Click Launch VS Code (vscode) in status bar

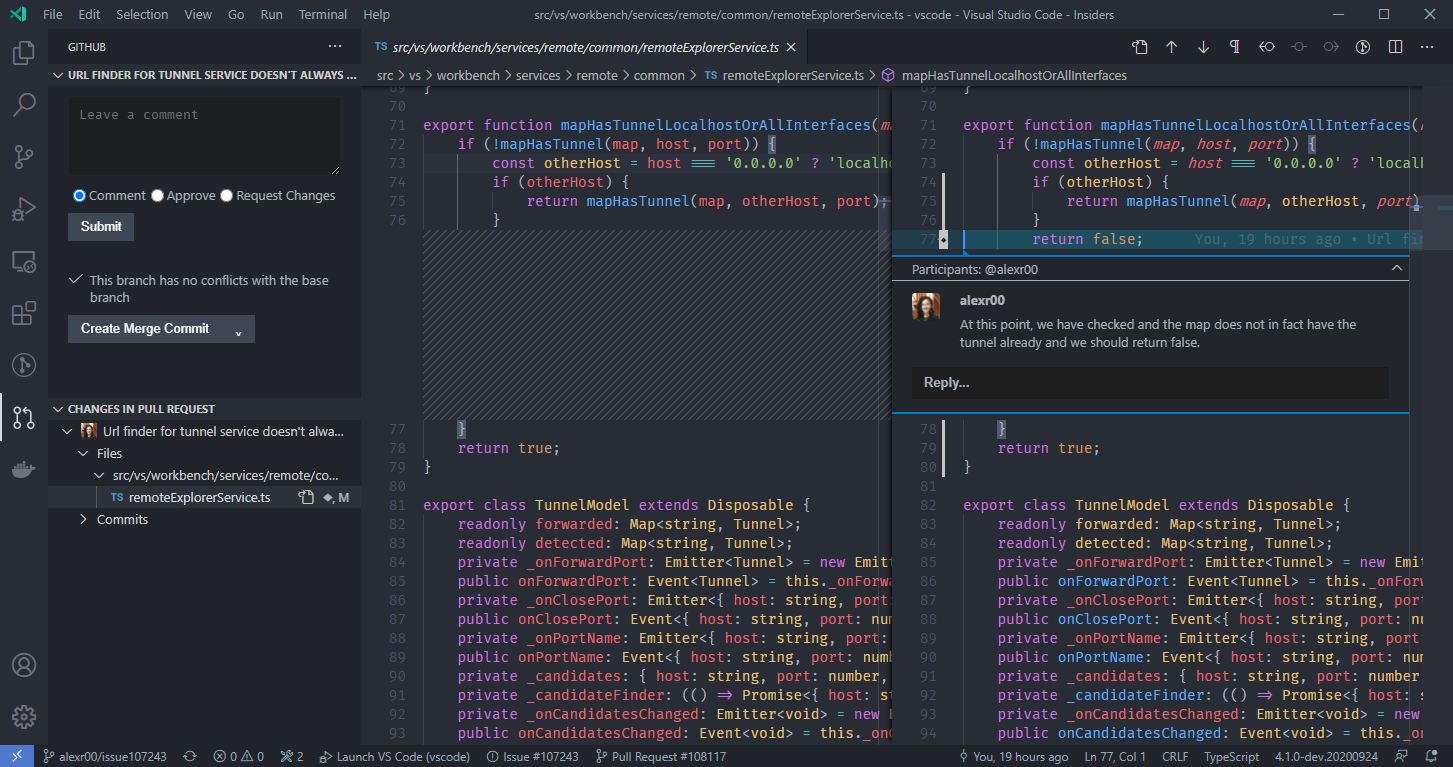pos(396,756)
